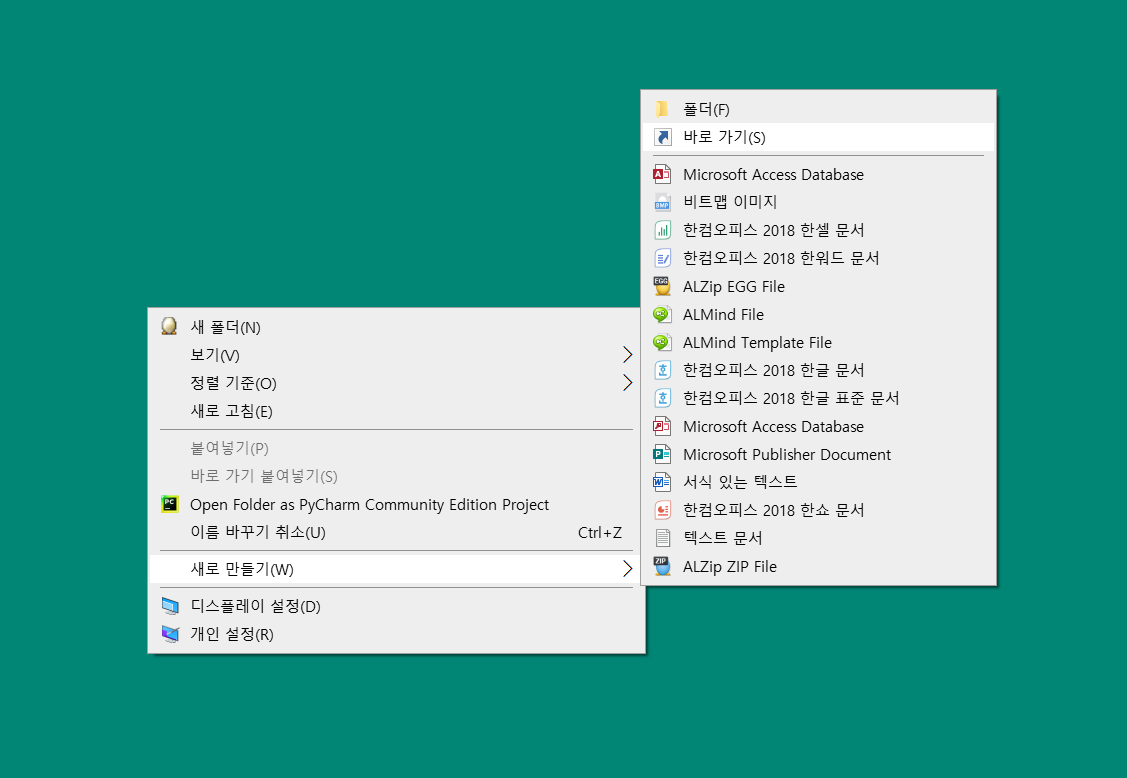Select 새로 고침(E) to refresh
1127x778 pixels.
[396, 411]
